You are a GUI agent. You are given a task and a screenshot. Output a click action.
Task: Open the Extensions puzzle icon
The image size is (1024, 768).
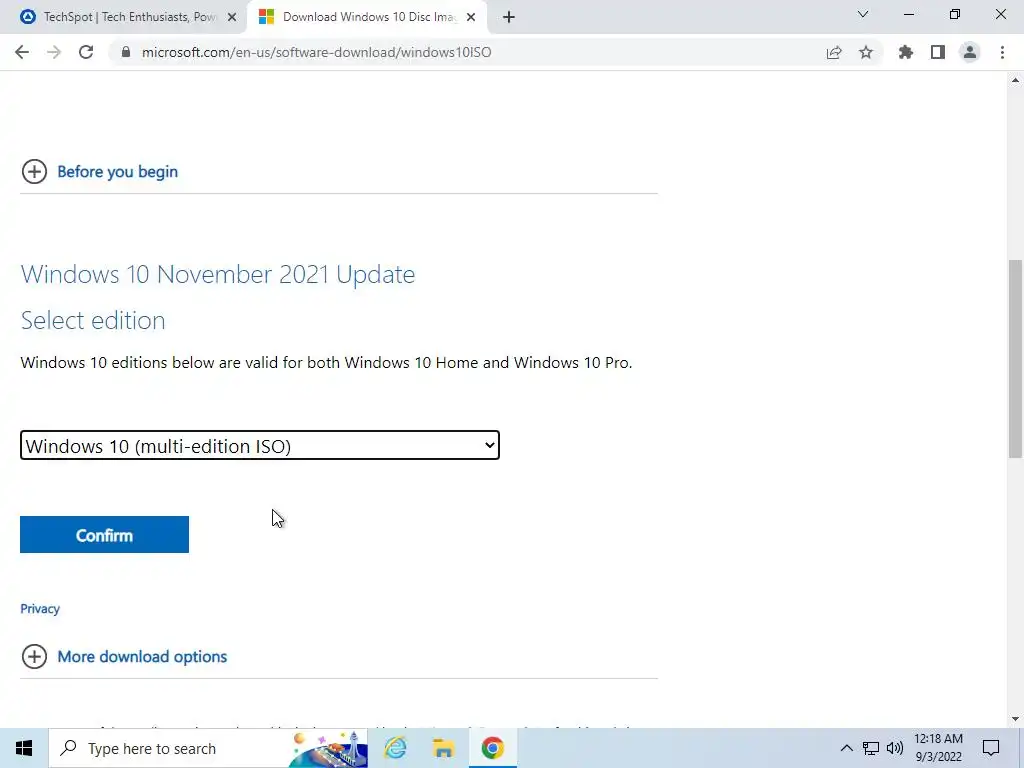click(906, 52)
